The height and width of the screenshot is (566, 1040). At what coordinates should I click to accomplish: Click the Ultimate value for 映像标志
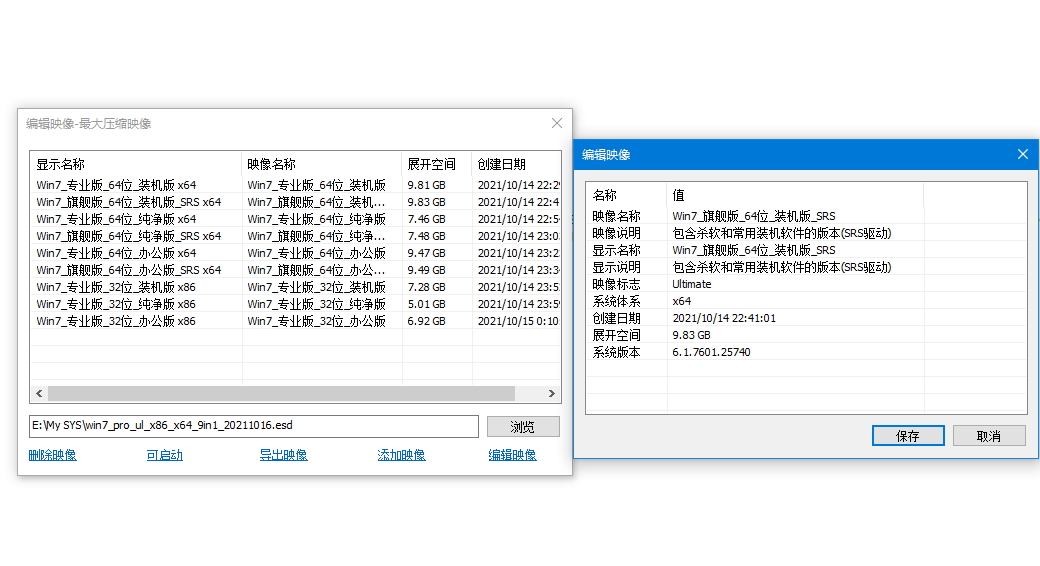tap(692, 284)
